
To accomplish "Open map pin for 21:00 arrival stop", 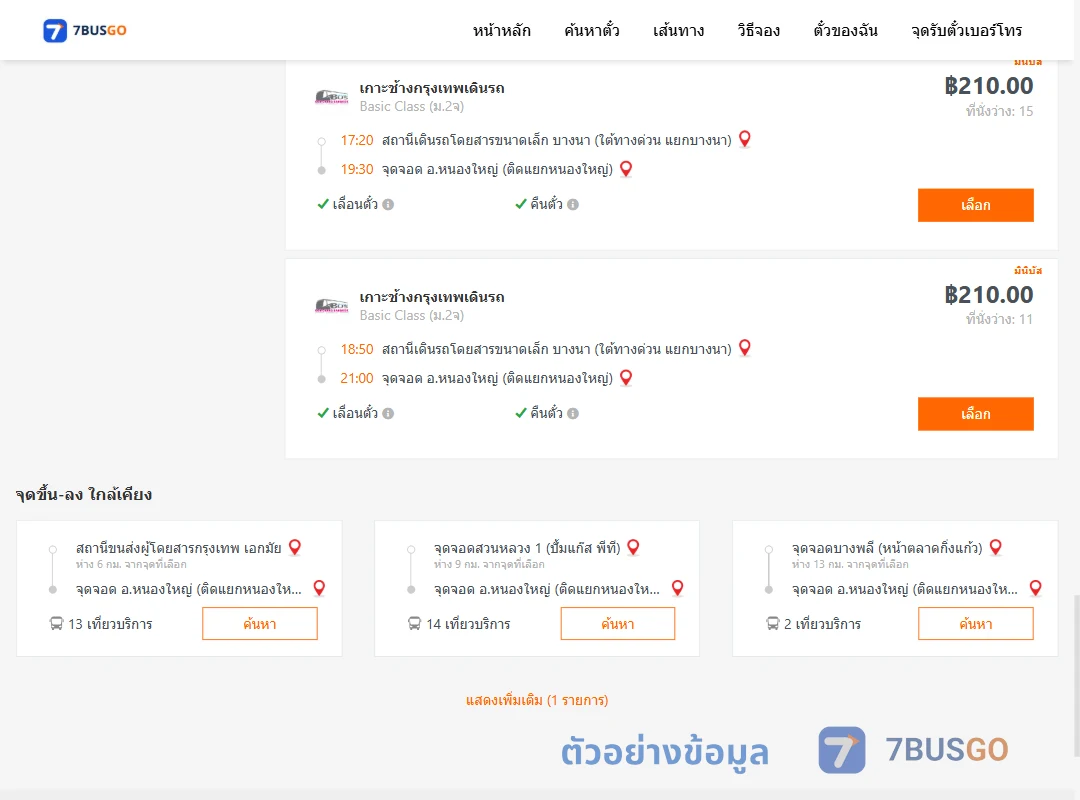I will tap(626, 378).
